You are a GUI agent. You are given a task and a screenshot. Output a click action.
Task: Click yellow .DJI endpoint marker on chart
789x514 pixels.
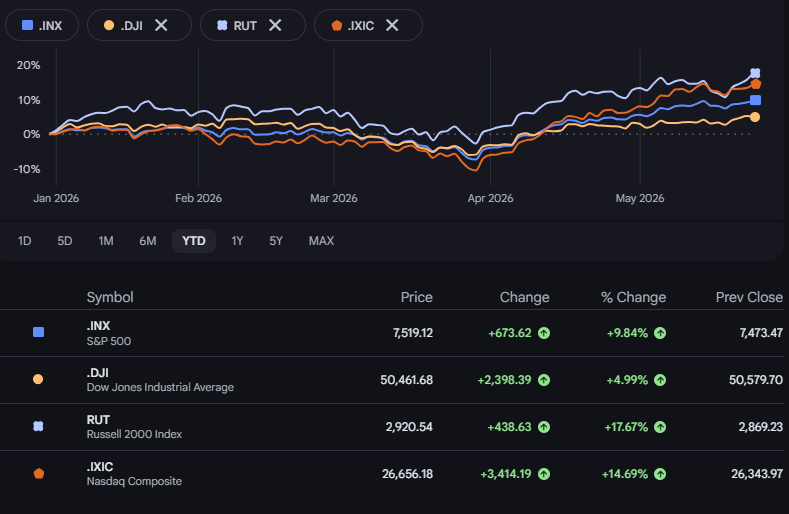click(x=755, y=117)
